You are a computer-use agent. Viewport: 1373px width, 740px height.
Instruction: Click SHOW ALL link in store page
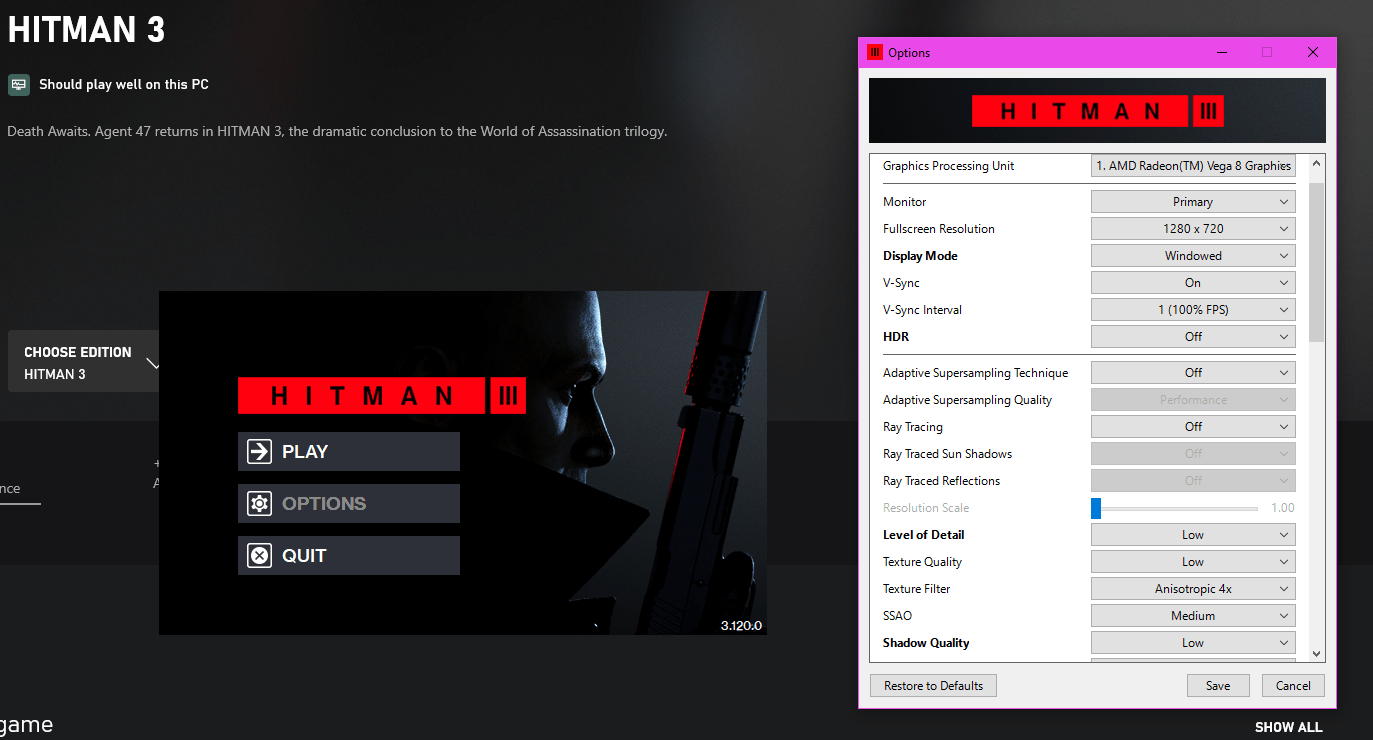point(1288,727)
